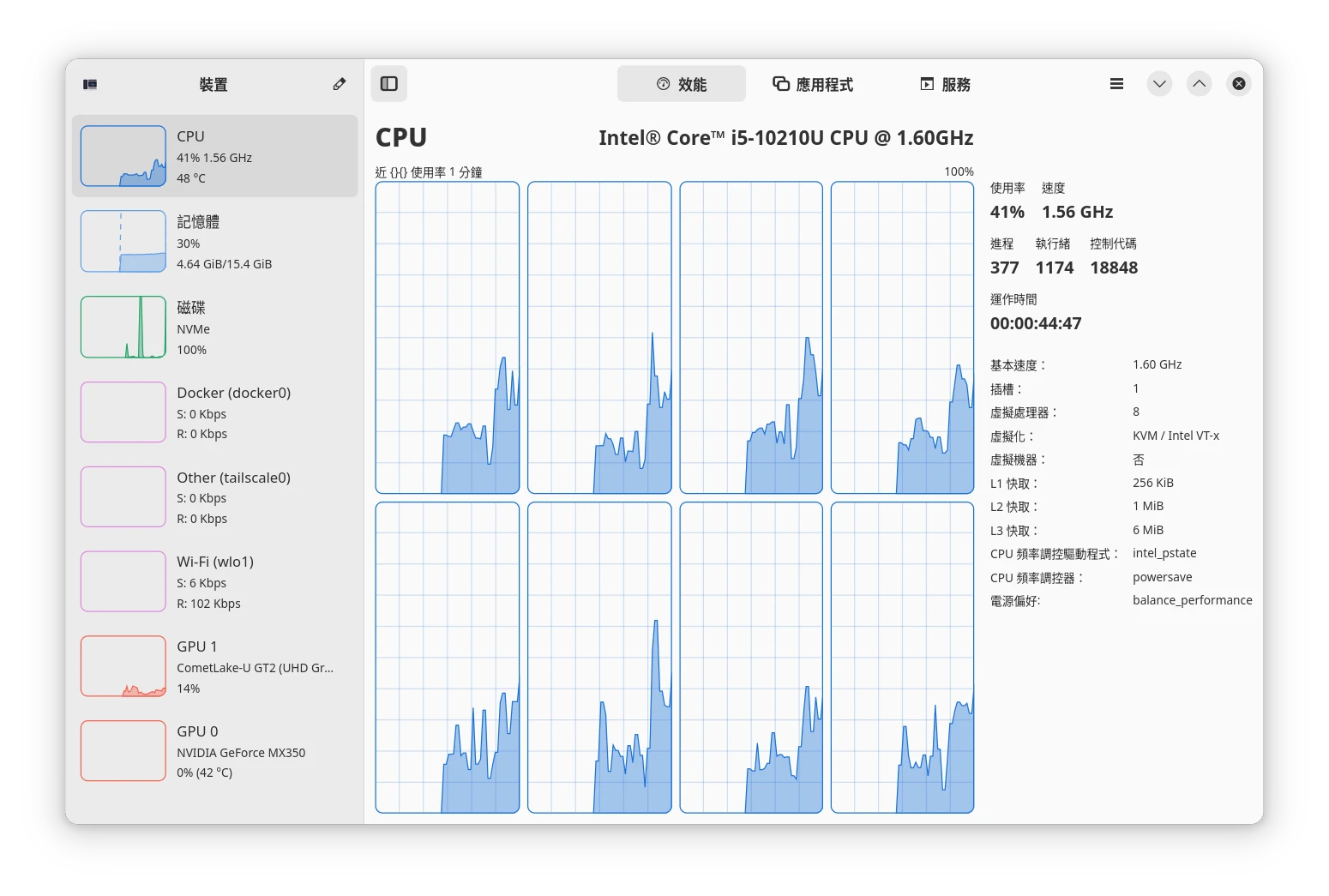Click the down chevron window button
1329x896 pixels.
click(1159, 84)
